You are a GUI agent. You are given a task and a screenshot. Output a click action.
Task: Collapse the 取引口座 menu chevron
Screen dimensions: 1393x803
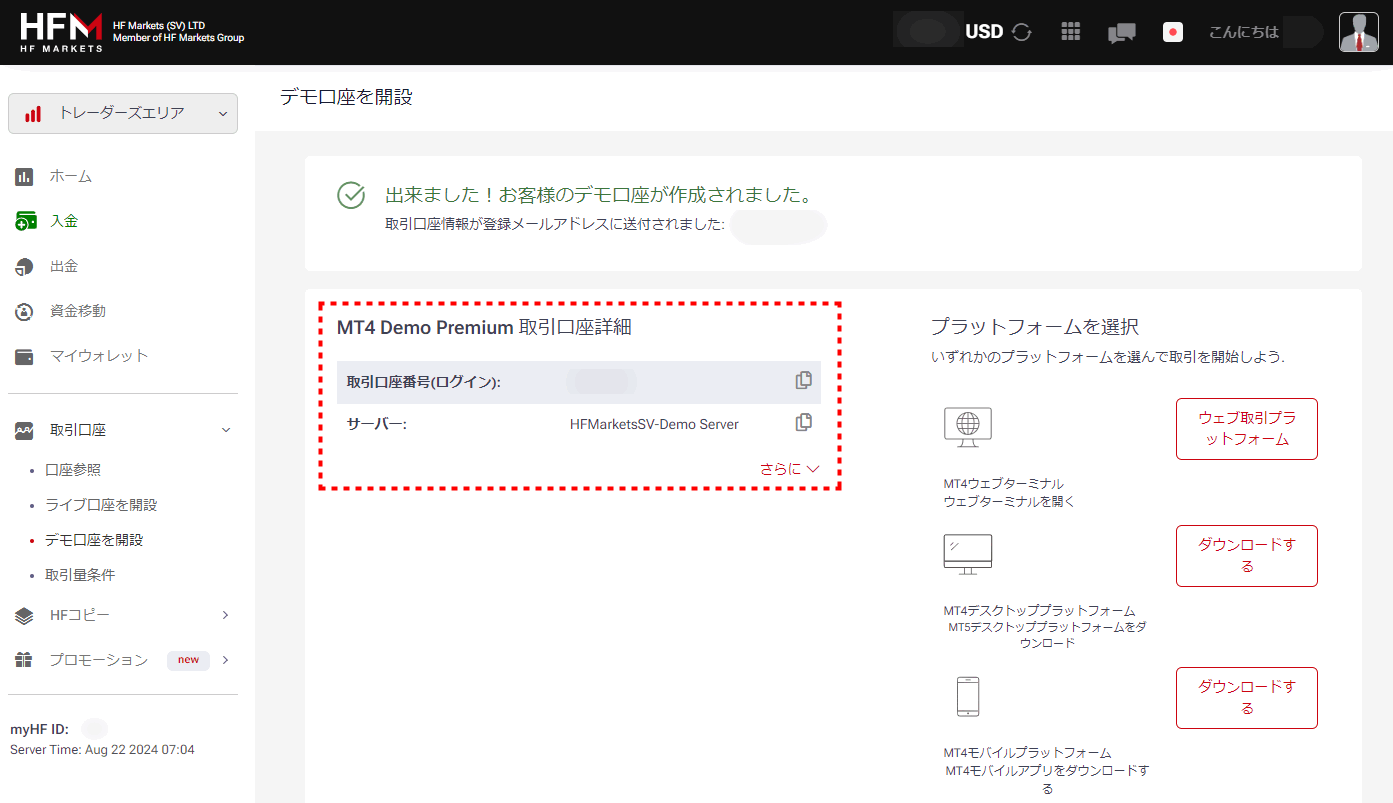[226, 430]
